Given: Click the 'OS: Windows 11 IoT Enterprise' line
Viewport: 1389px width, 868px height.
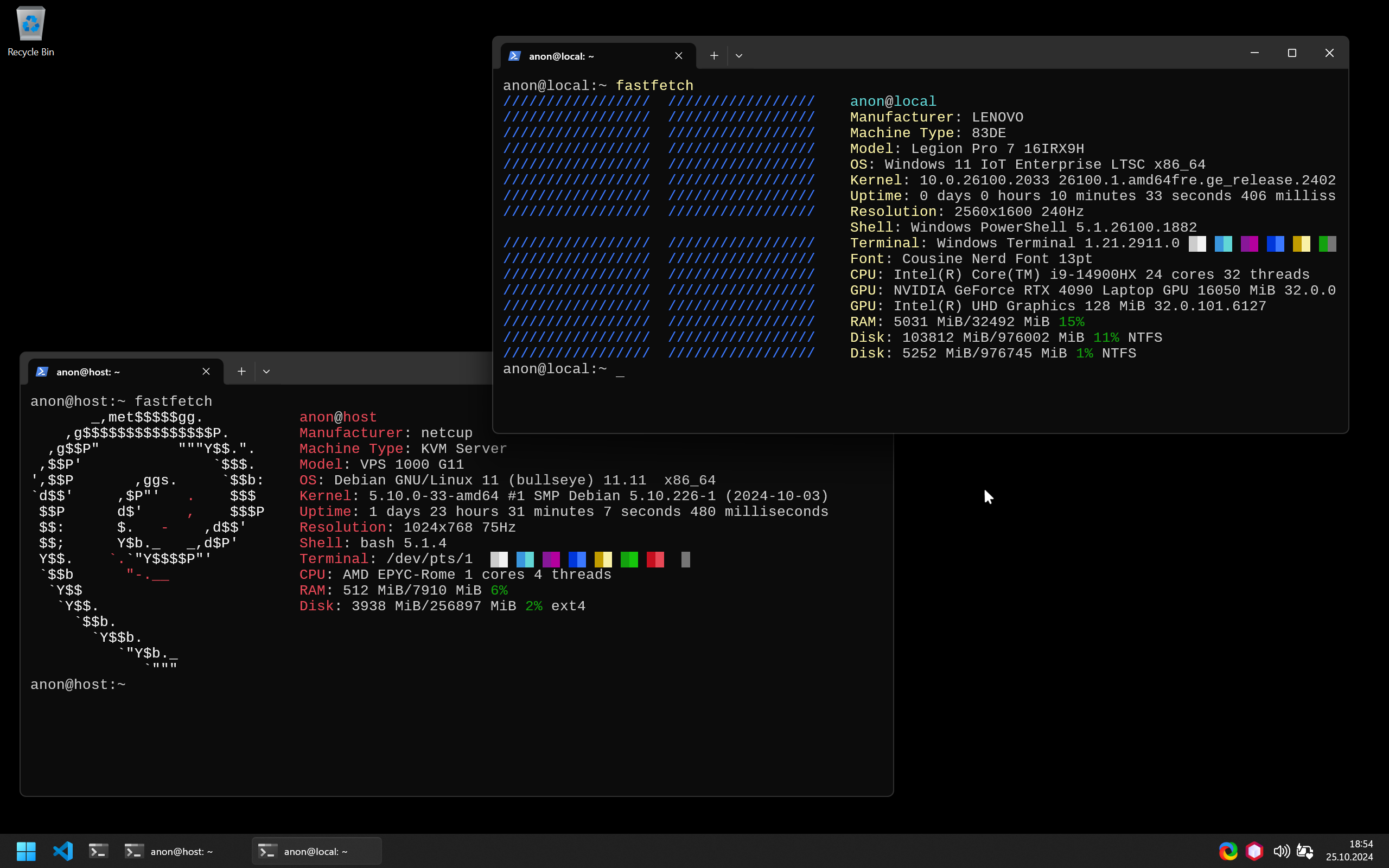Looking at the screenshot, I should [1028, 164].
